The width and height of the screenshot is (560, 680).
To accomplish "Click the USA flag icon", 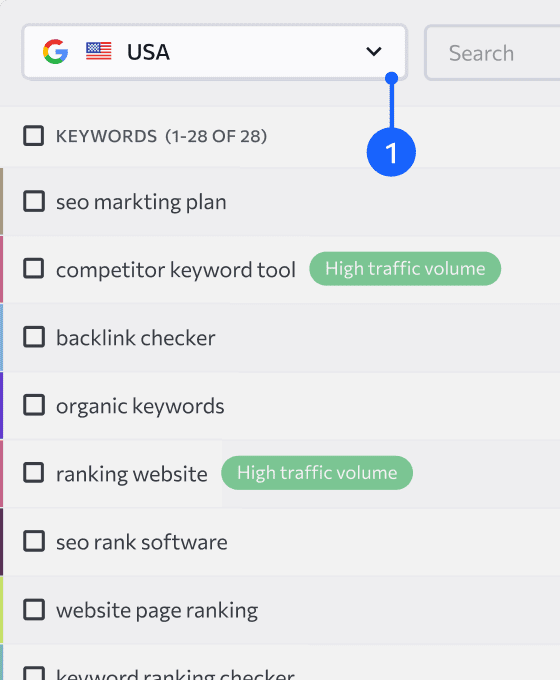I will point(98,52).
